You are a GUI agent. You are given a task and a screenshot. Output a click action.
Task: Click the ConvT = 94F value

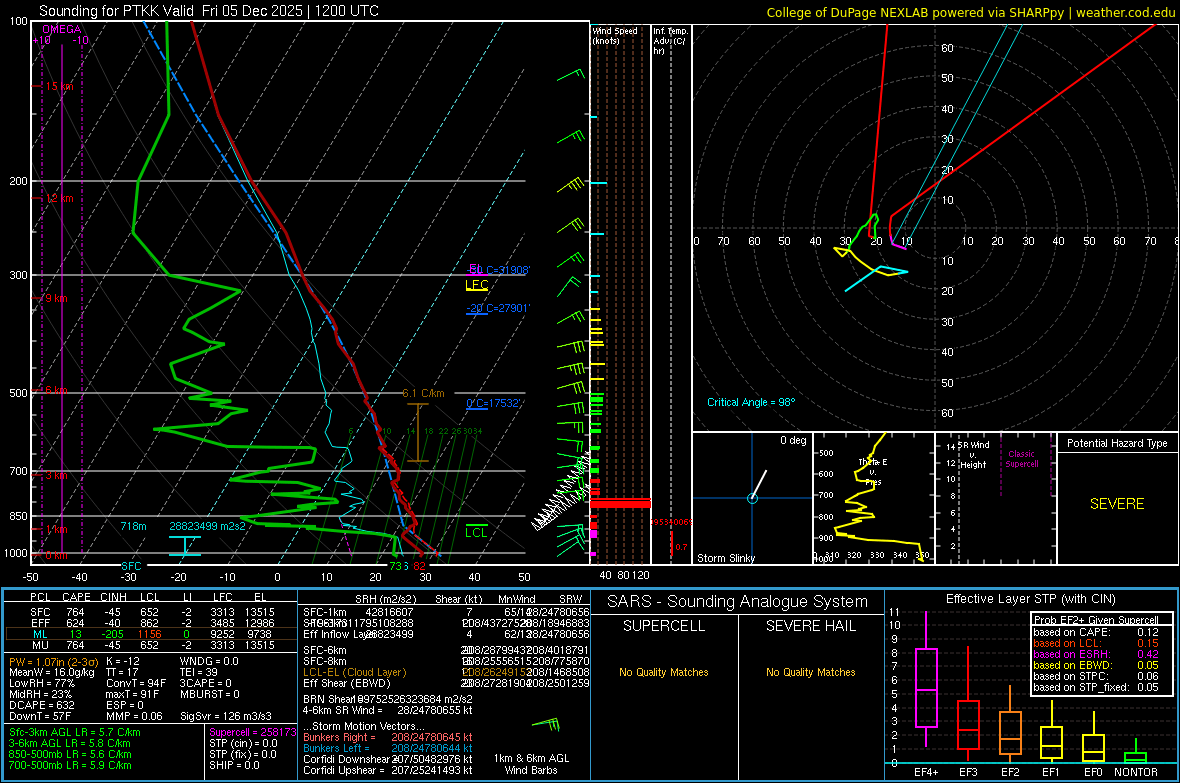pos(136,684)
